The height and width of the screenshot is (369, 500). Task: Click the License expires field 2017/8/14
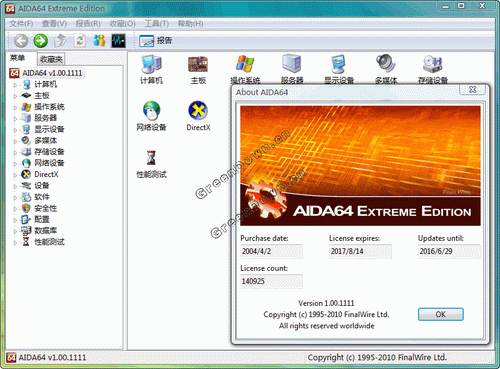click(x=360, y=251)
